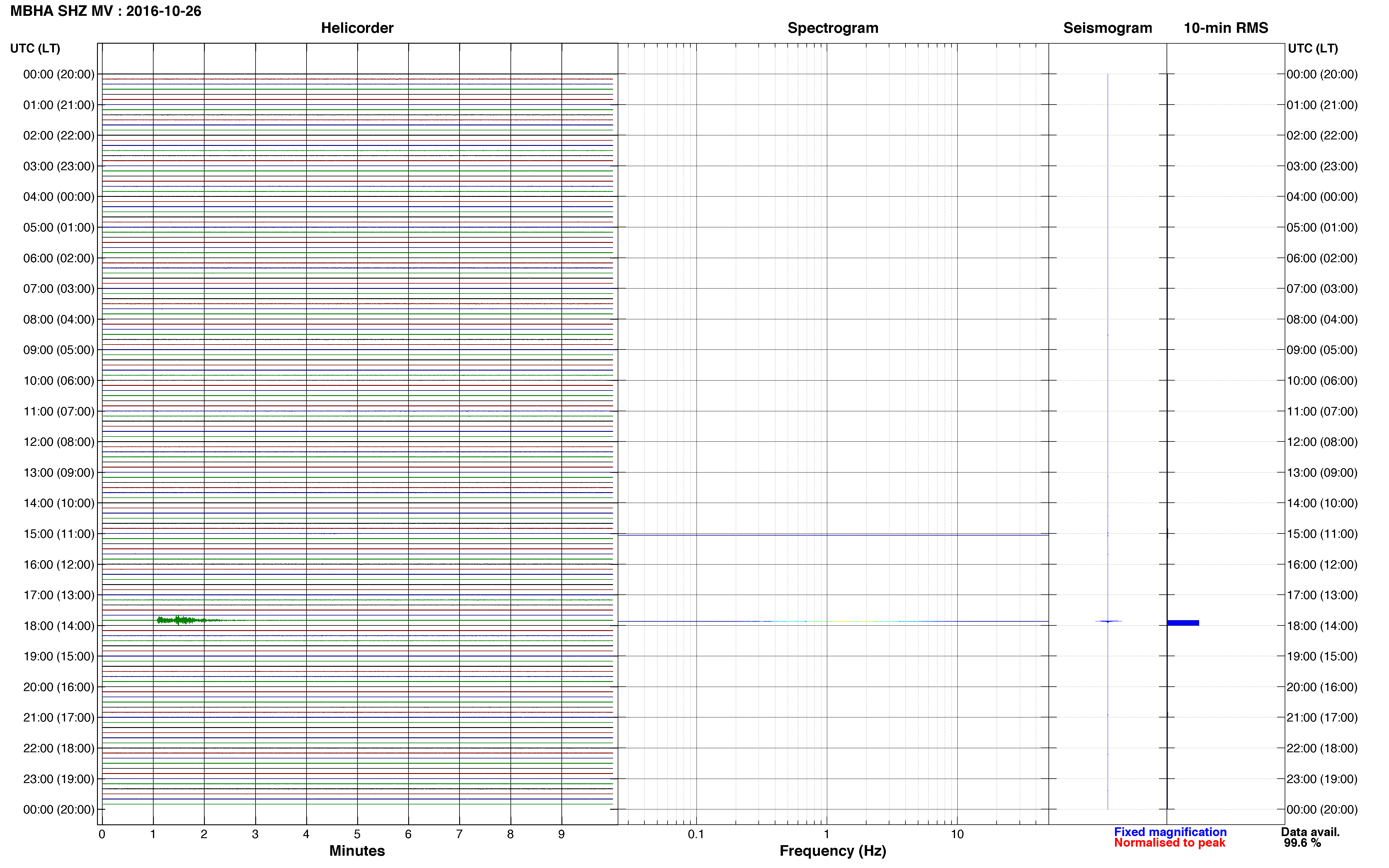This screenshot has height=868, width=1389.
Task: Click left time label '21:00 (17:00)'
Action: click(59, 718)
